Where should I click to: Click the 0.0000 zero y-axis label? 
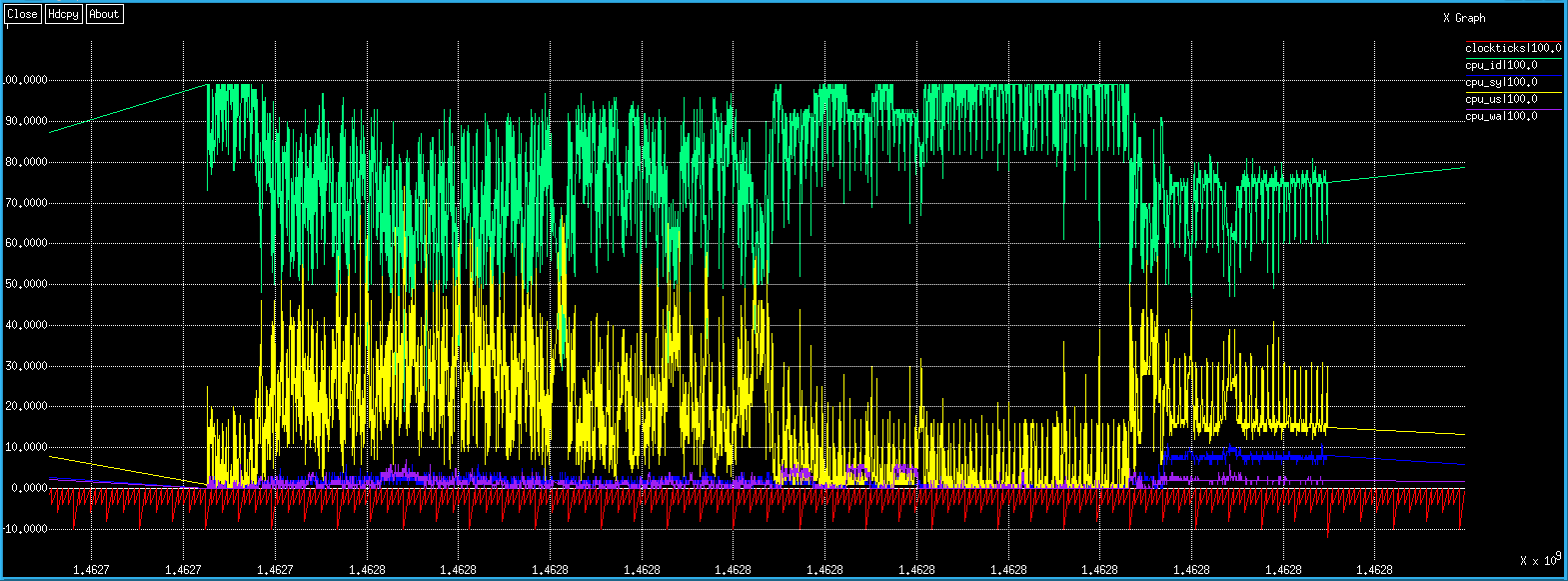29,488
